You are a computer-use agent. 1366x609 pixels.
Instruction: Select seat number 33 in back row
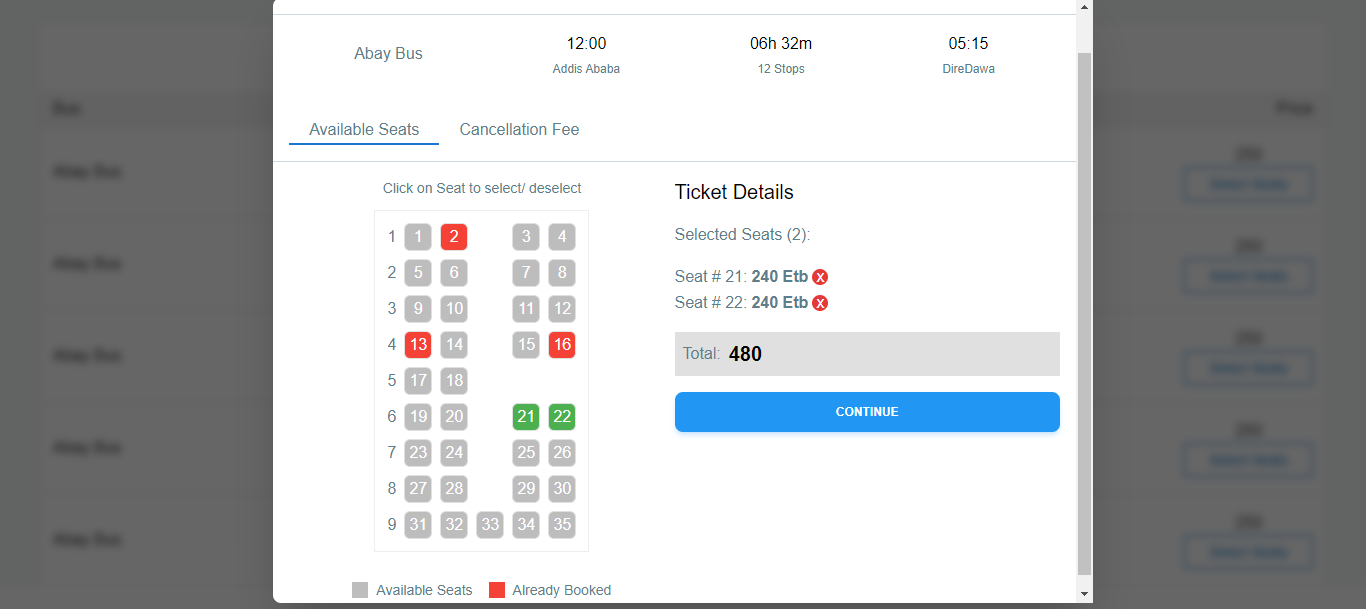coord(490,525)
